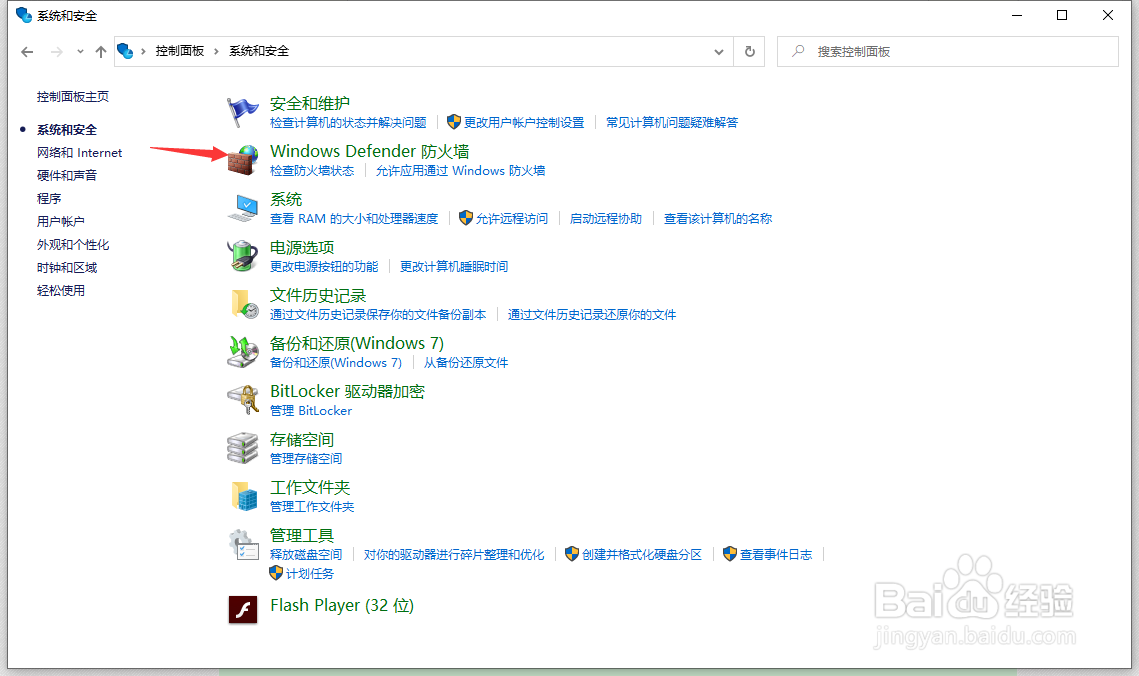The image size is (1139, 676).
Task: Click the Windows Defender firewall brick icon
Action: [x=243, y=160]
